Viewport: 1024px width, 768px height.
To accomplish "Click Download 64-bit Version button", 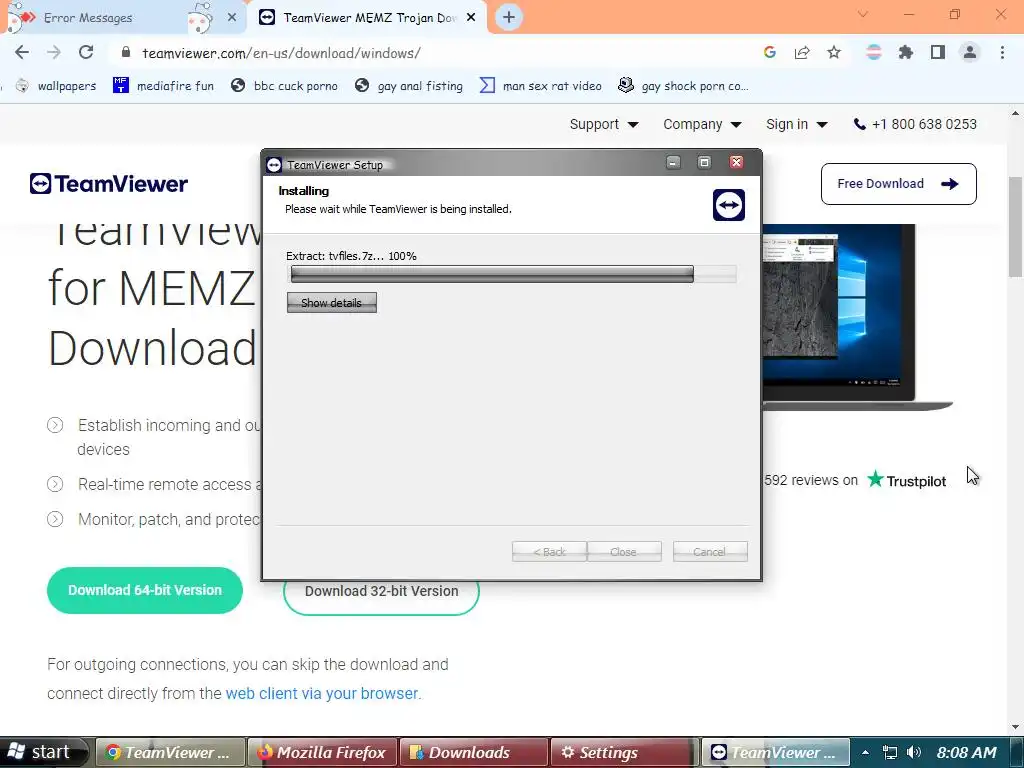I will (145, 590).
